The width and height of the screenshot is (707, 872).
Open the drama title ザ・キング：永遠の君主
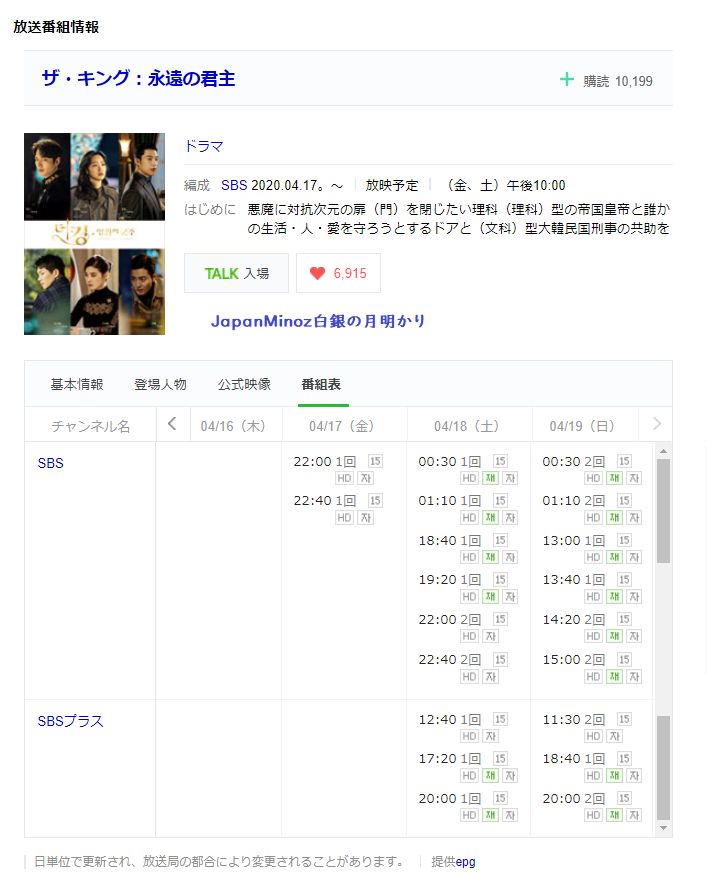pyautogui.click(x=139, y=78)
